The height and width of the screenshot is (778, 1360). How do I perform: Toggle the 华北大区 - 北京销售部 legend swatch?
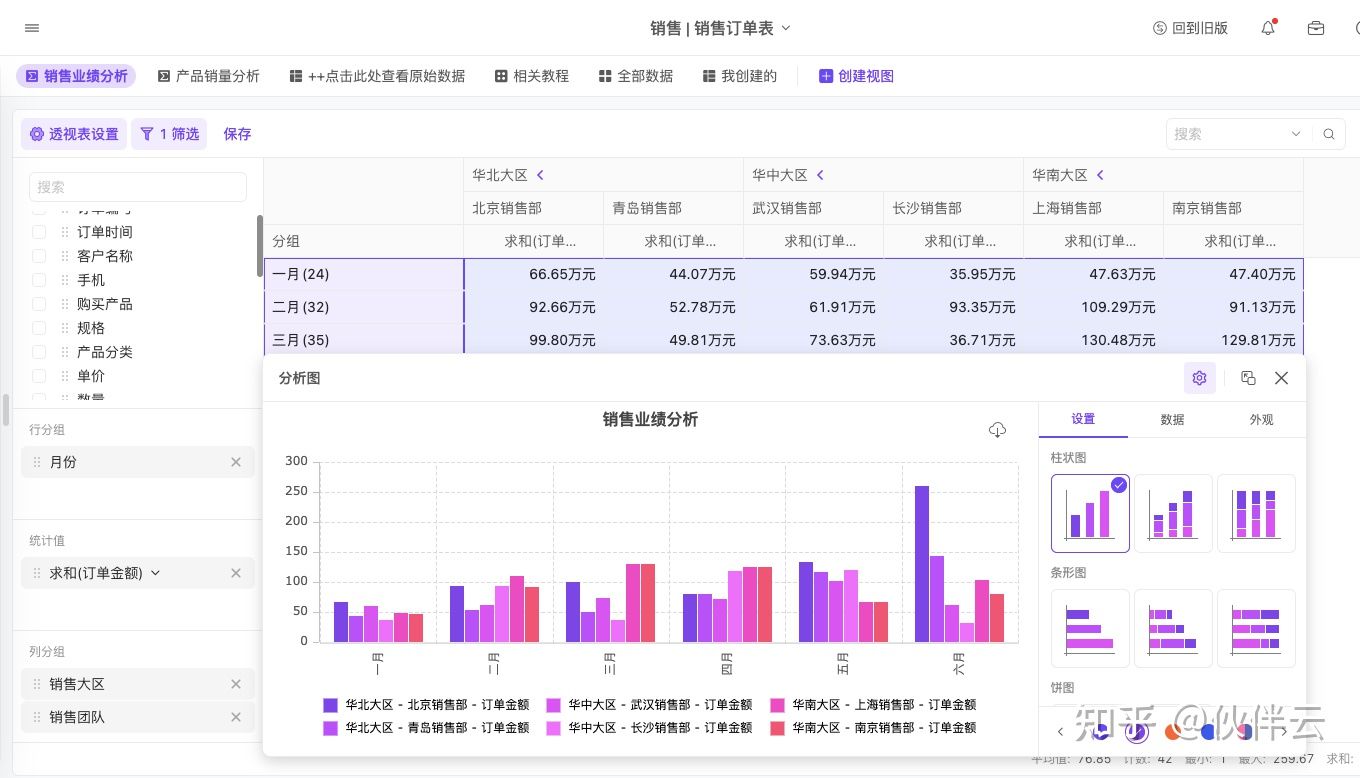coord(330,705)
